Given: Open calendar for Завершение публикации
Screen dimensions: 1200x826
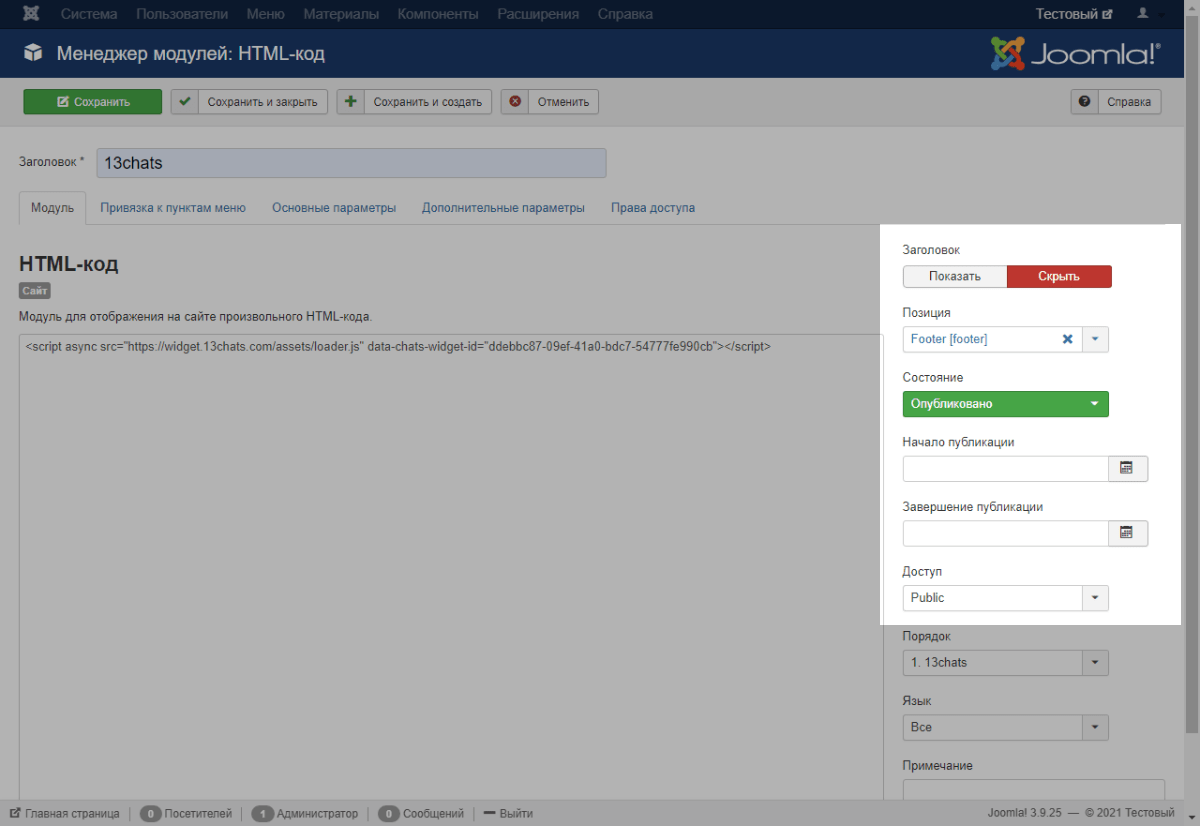Looking at the screenshot, I should [x=1127, y=533].
